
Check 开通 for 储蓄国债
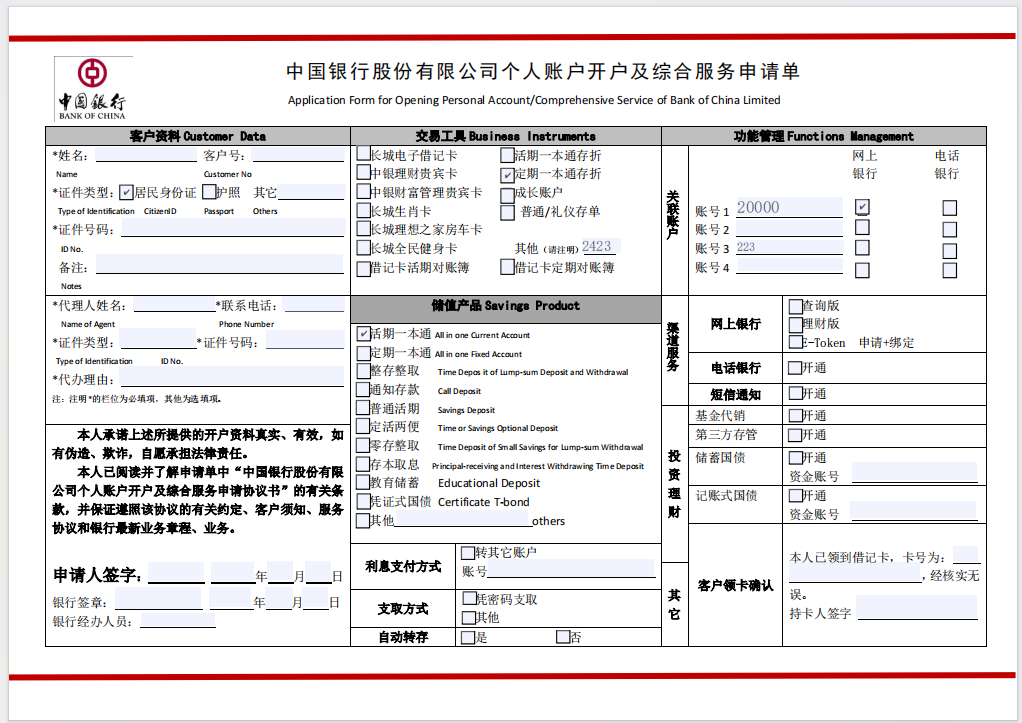[795, 458]
